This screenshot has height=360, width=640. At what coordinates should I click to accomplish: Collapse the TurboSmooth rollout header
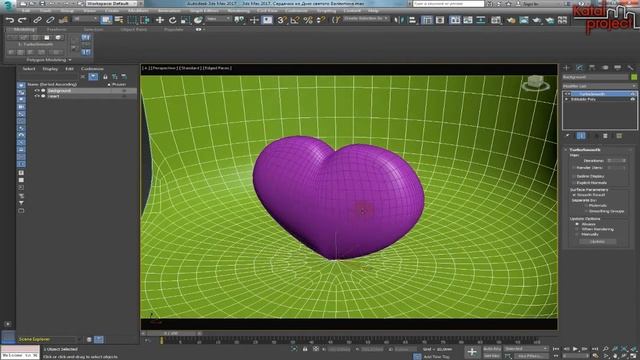tap(599, 150)
